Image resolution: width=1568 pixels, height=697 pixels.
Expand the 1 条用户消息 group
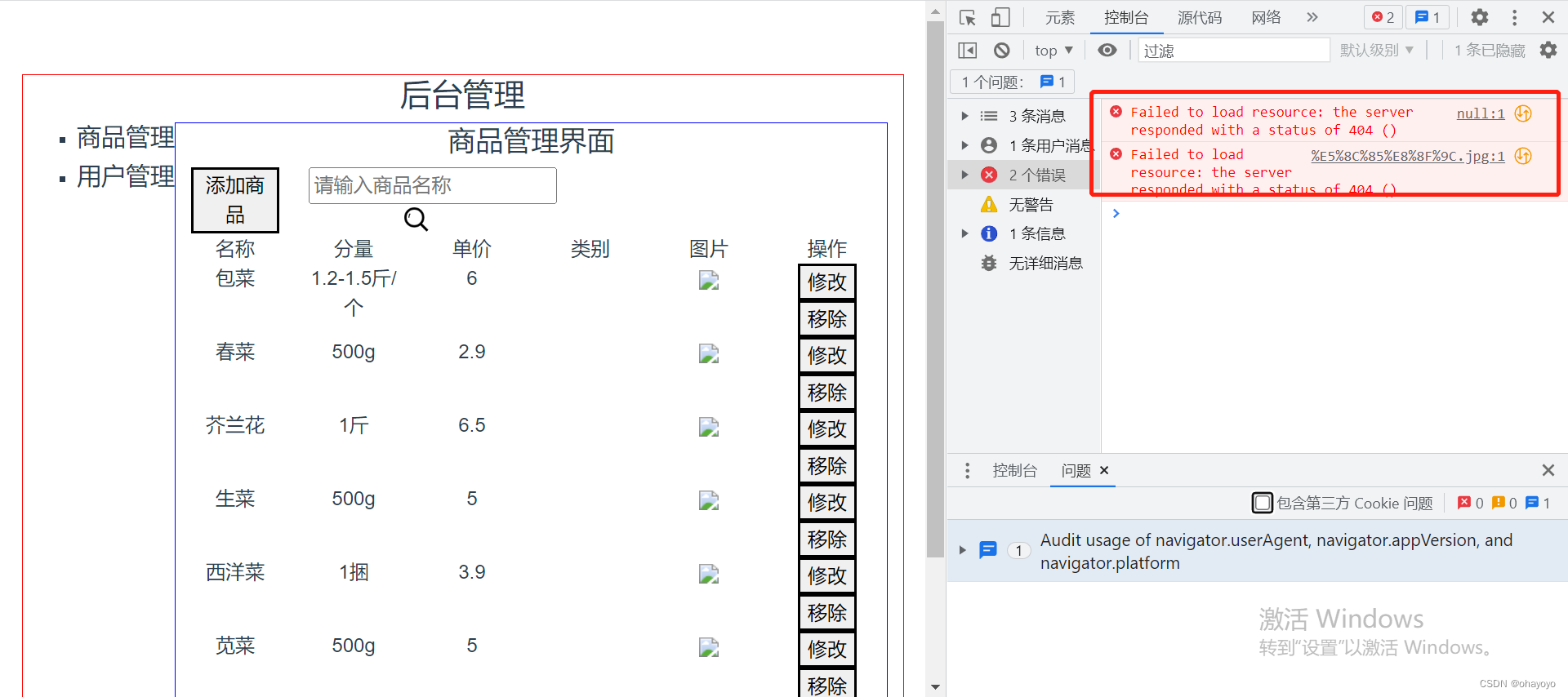pyautogui.click(x=964, y=145)
